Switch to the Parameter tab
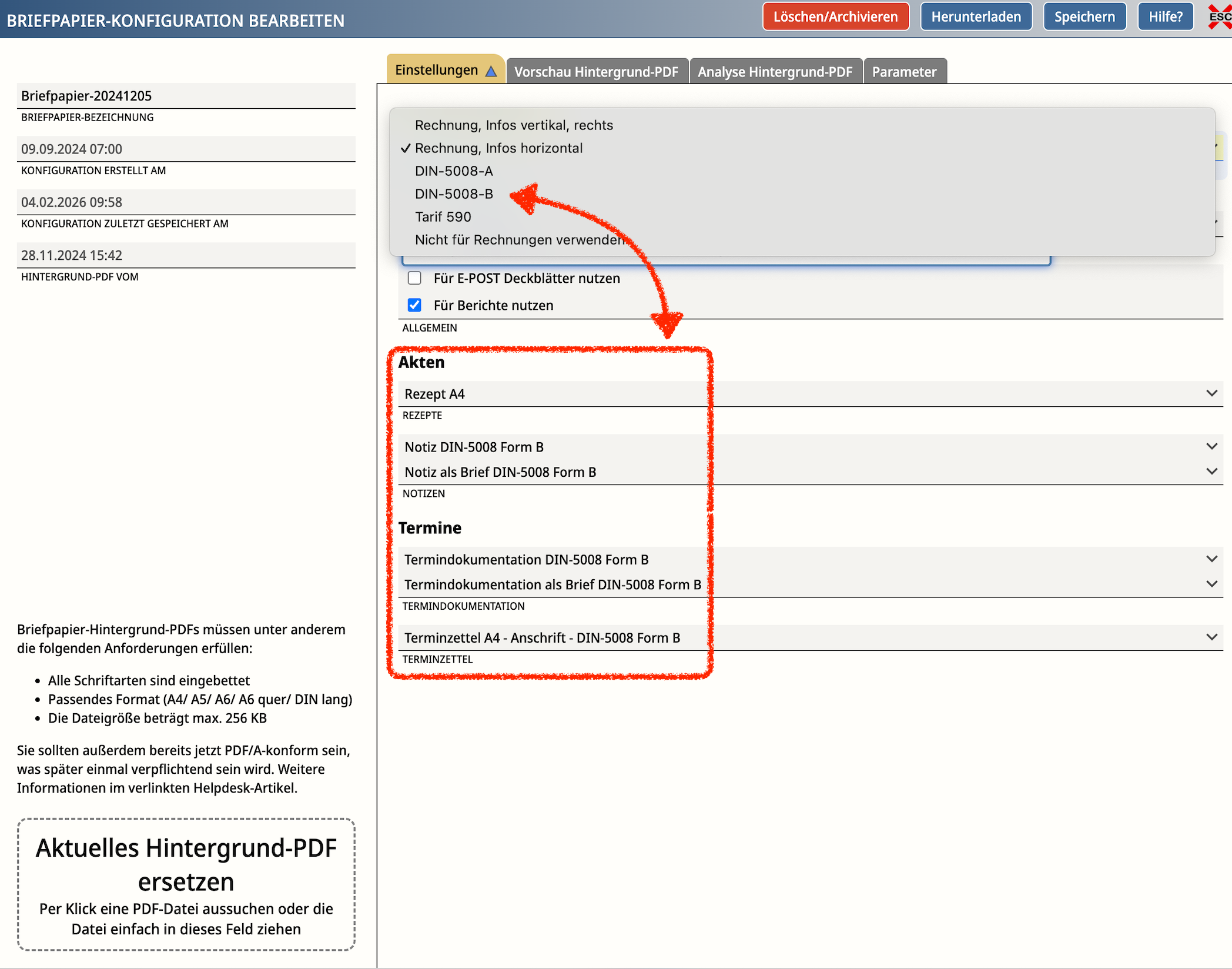This screenshot has height=969, width=1232. tap(904, 72)
